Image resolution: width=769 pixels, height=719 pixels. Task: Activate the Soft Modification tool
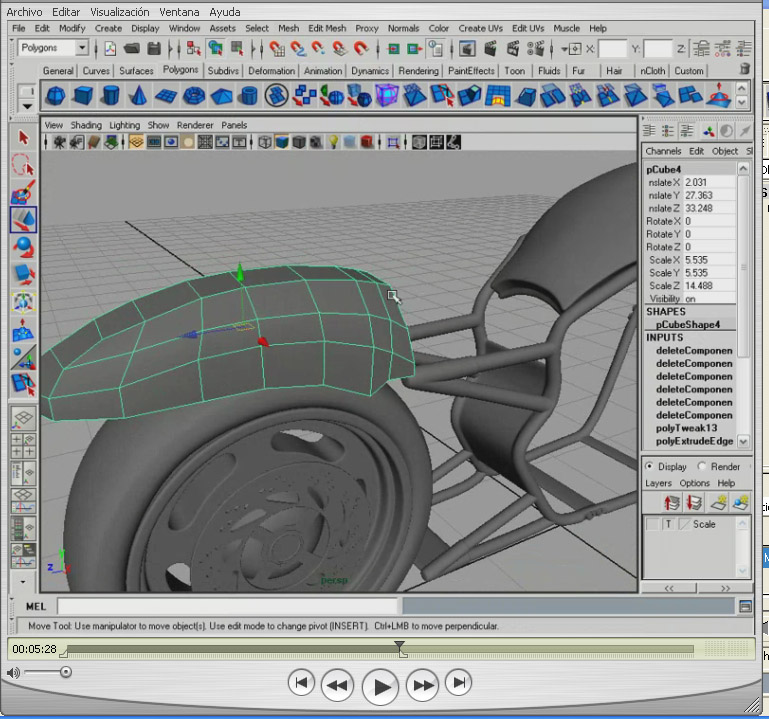[23, 330]
